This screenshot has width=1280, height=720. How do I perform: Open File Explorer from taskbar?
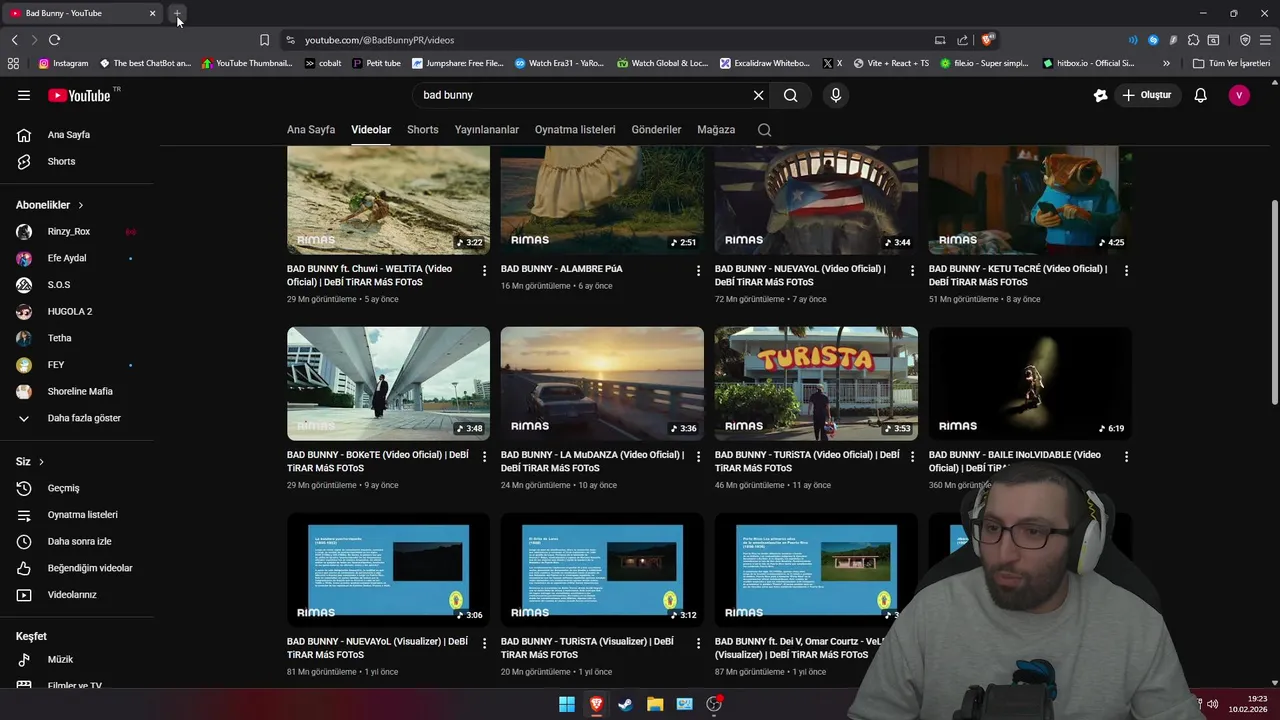(655, 704)
